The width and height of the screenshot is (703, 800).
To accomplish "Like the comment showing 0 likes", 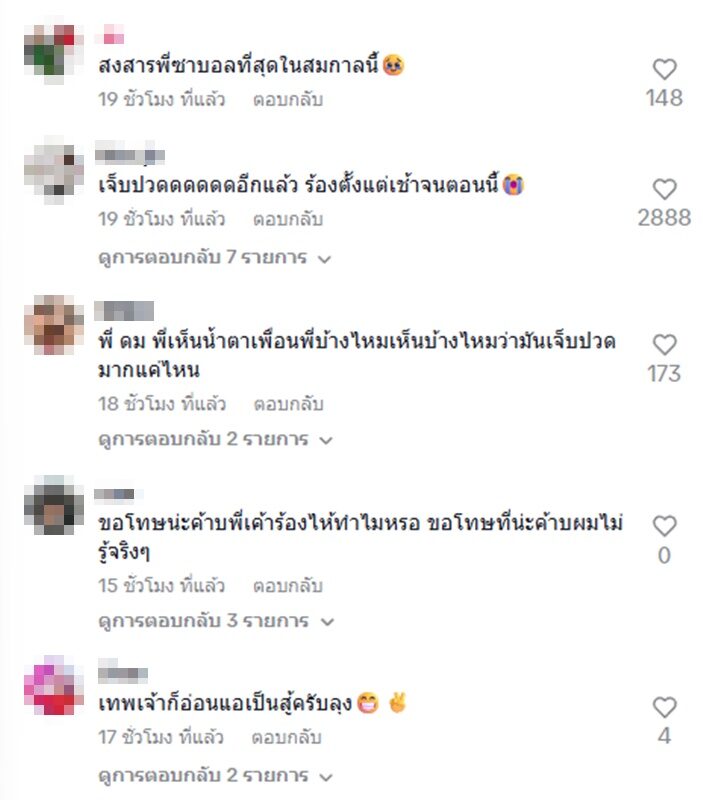I will point(664,526).
